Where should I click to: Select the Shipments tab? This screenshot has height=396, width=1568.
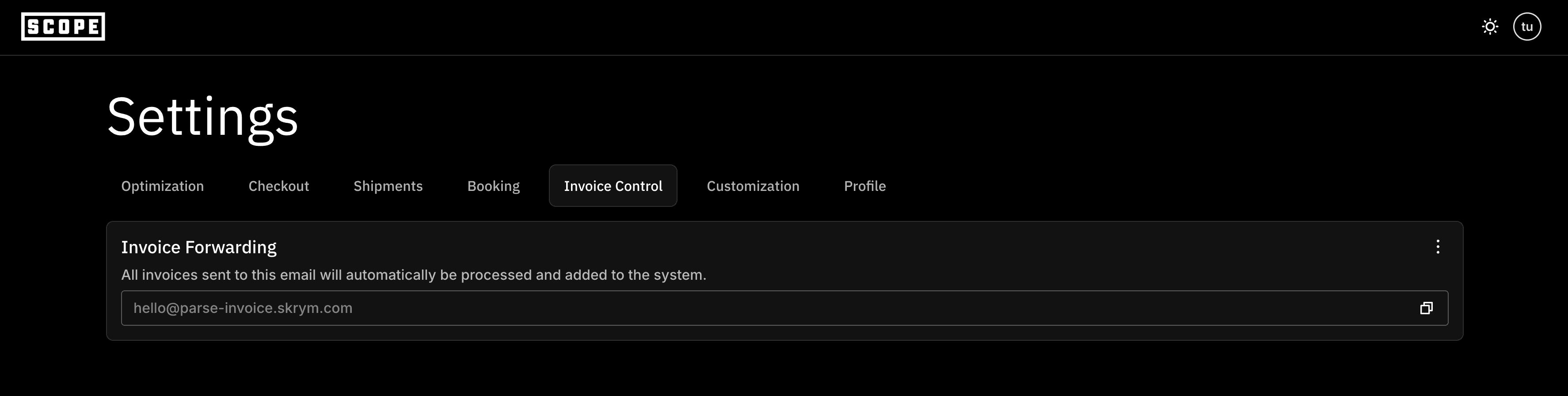coord(388,186)
